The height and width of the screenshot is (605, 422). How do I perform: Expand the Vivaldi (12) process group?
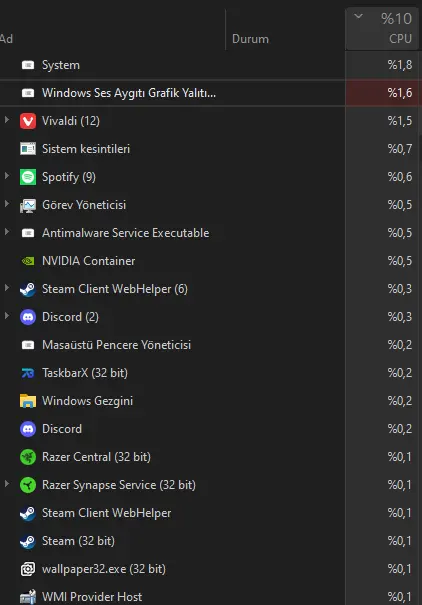pyautogui.click(x=7, y=120)
